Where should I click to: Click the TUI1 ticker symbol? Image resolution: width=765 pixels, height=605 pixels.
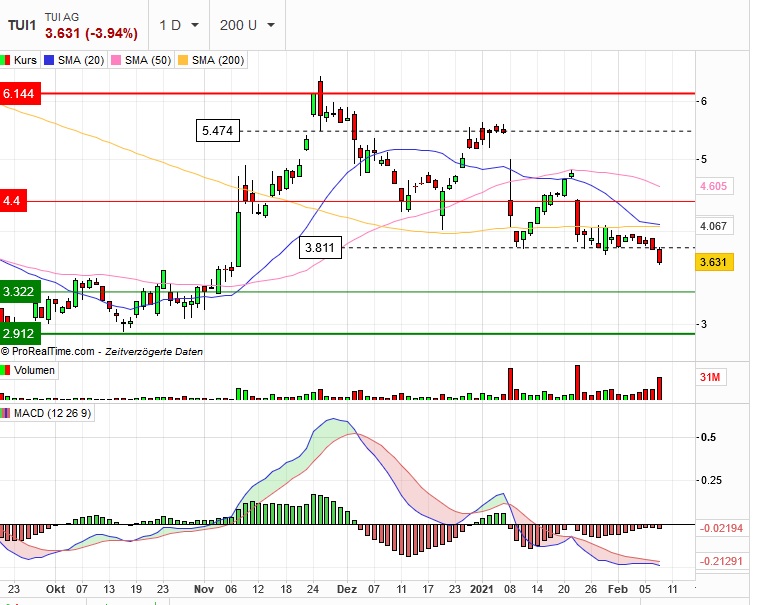[x=22, y=25]
